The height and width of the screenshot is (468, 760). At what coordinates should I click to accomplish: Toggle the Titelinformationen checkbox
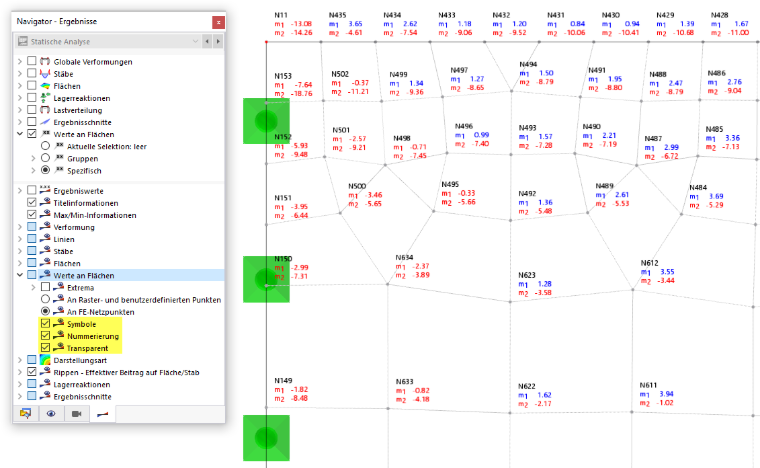click(x=32, y=203)
